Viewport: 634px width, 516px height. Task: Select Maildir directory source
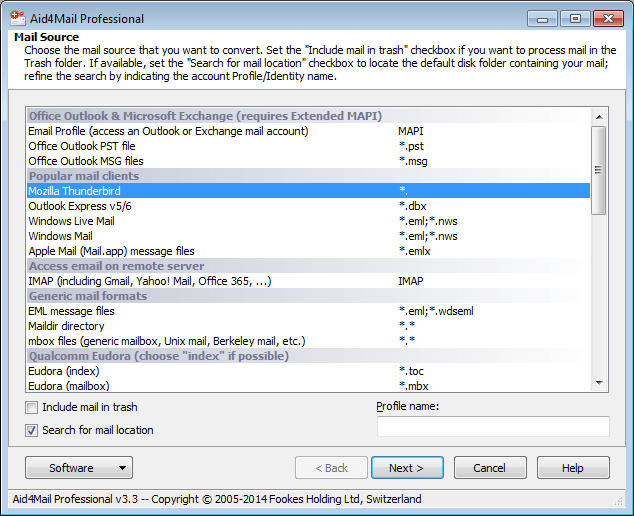pyautogui.click(x=308, y=326)
